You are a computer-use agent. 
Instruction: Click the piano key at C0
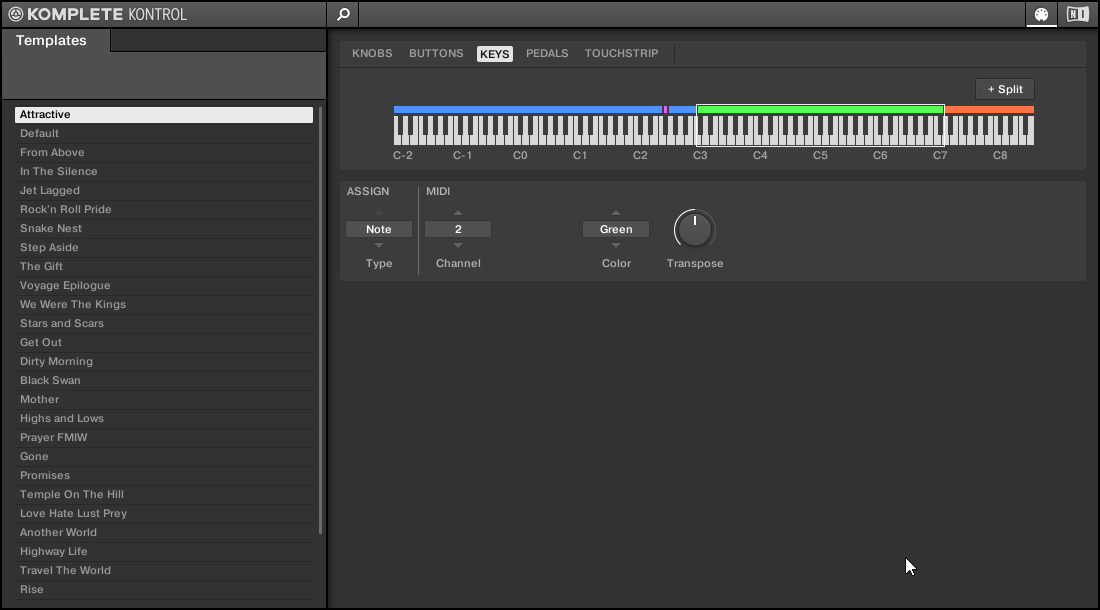517,140
